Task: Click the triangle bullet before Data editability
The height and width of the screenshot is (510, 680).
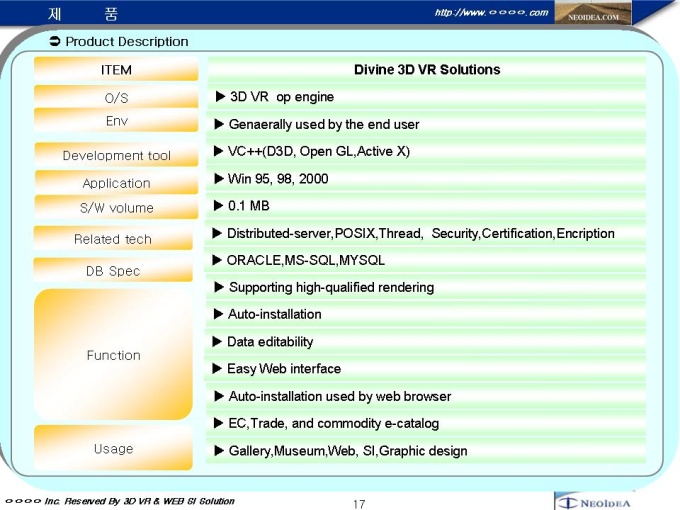Action: (x=218, y=342)
